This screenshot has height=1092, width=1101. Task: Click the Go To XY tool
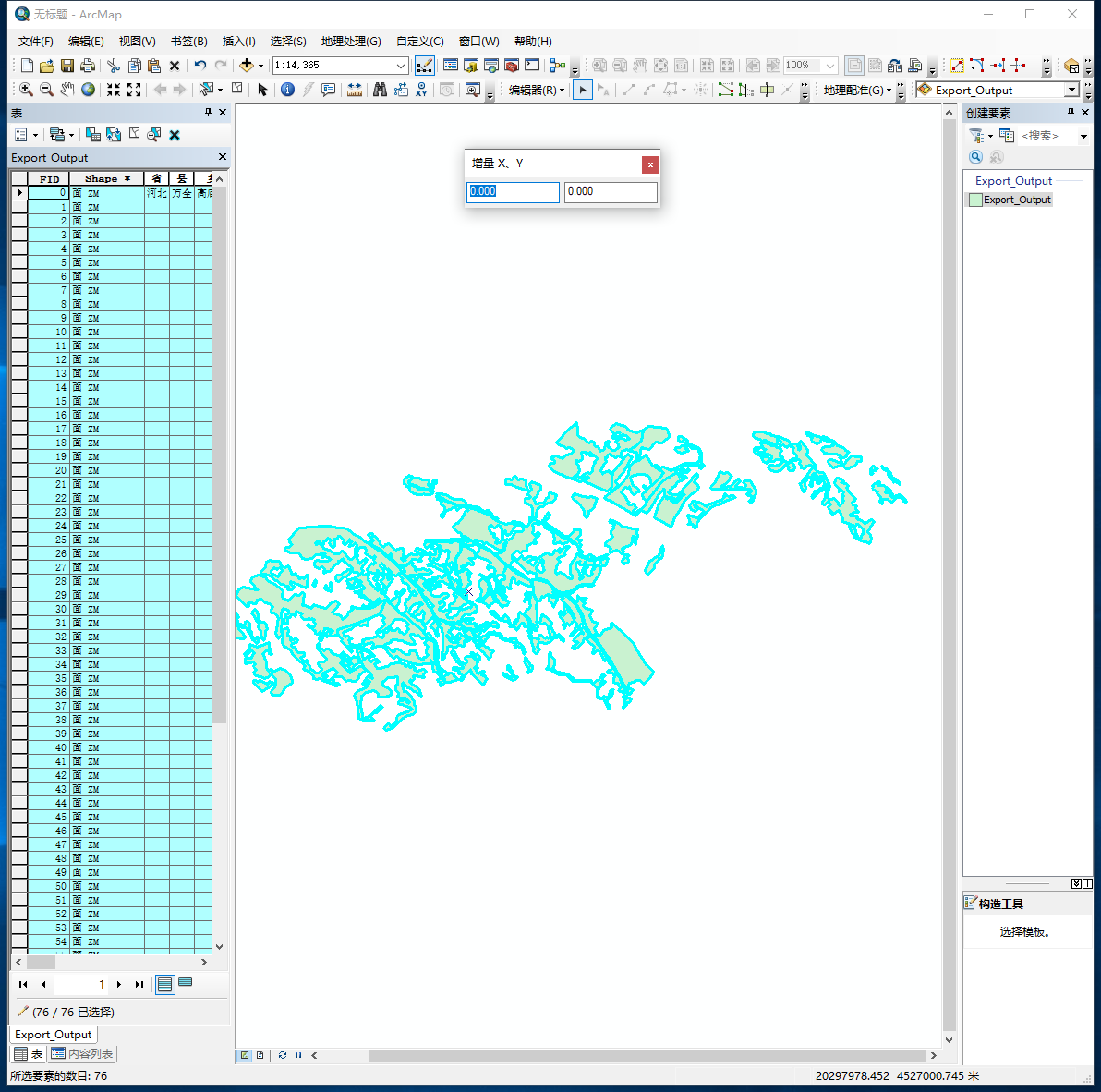pos(422,89)
